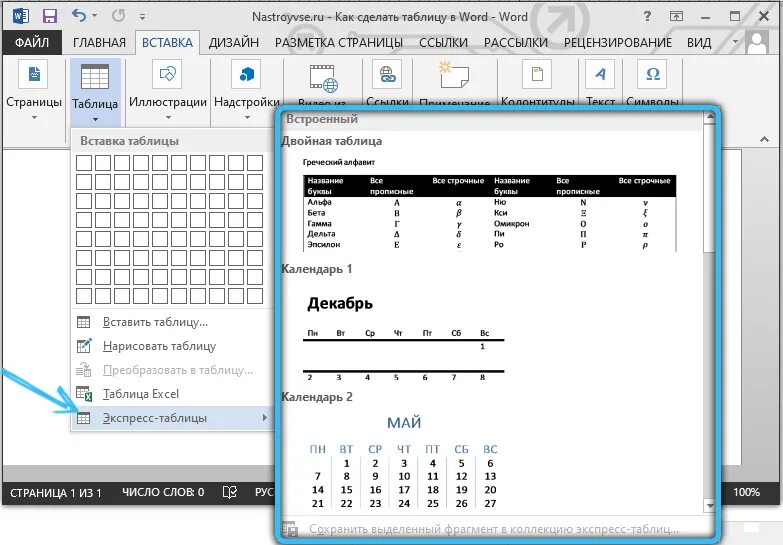Click the pencil icon for Нарисовать таблицу
The image size is (783, 545).
point(84,346)
